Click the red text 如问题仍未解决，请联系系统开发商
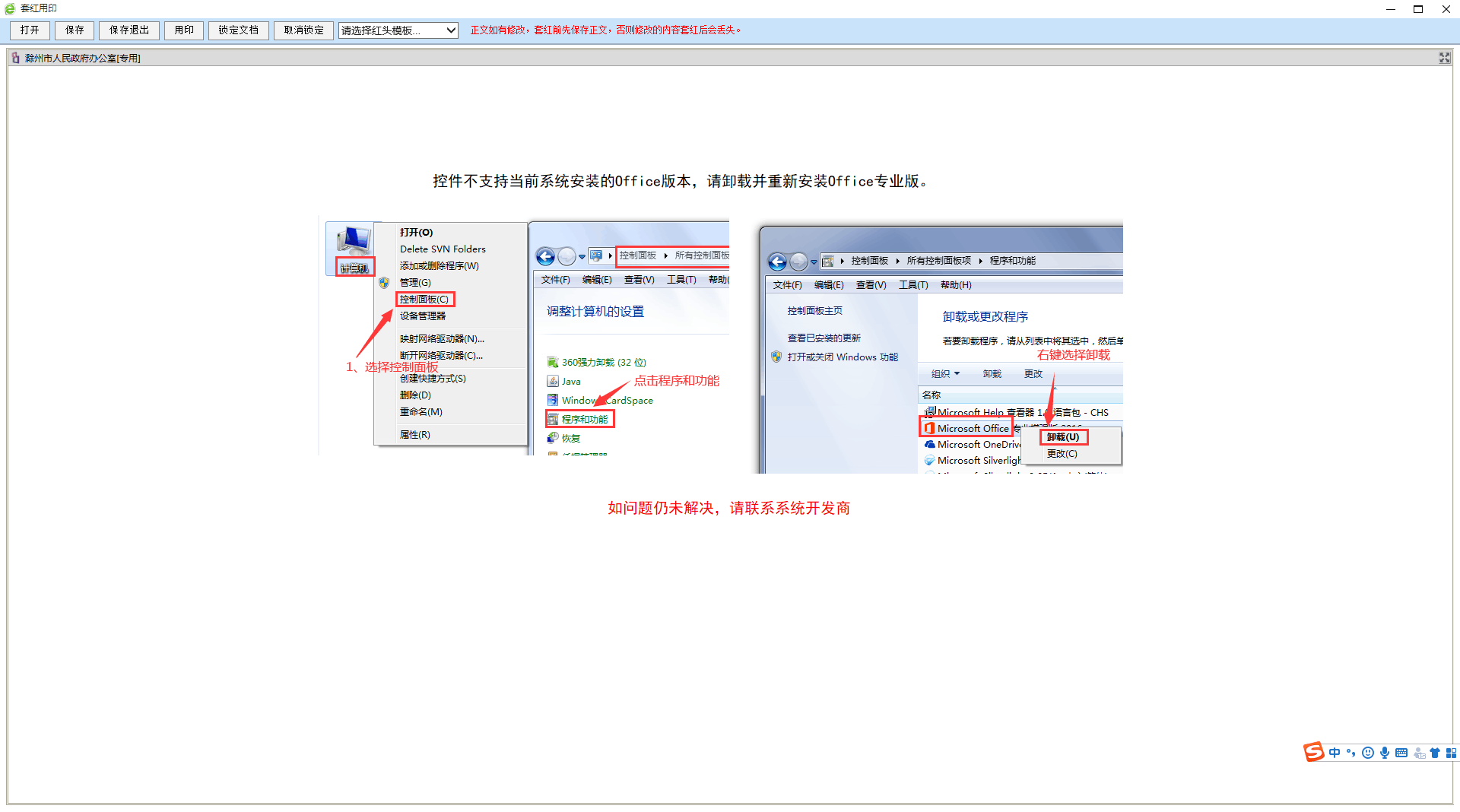The image size is (1460, 812). (729, 508)
